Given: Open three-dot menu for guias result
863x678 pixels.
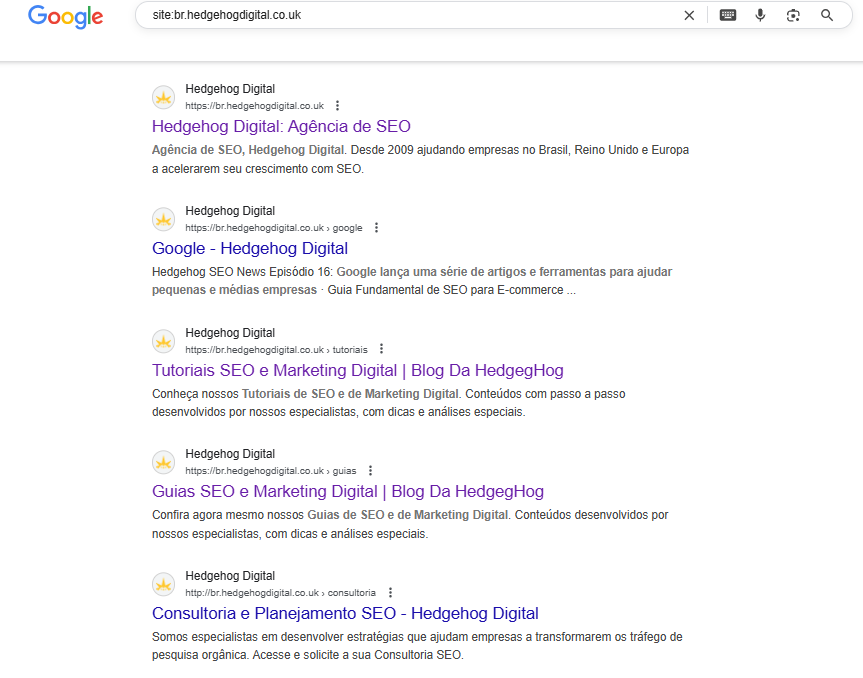Looking at the screenshot, I should [x=370, y=471].
